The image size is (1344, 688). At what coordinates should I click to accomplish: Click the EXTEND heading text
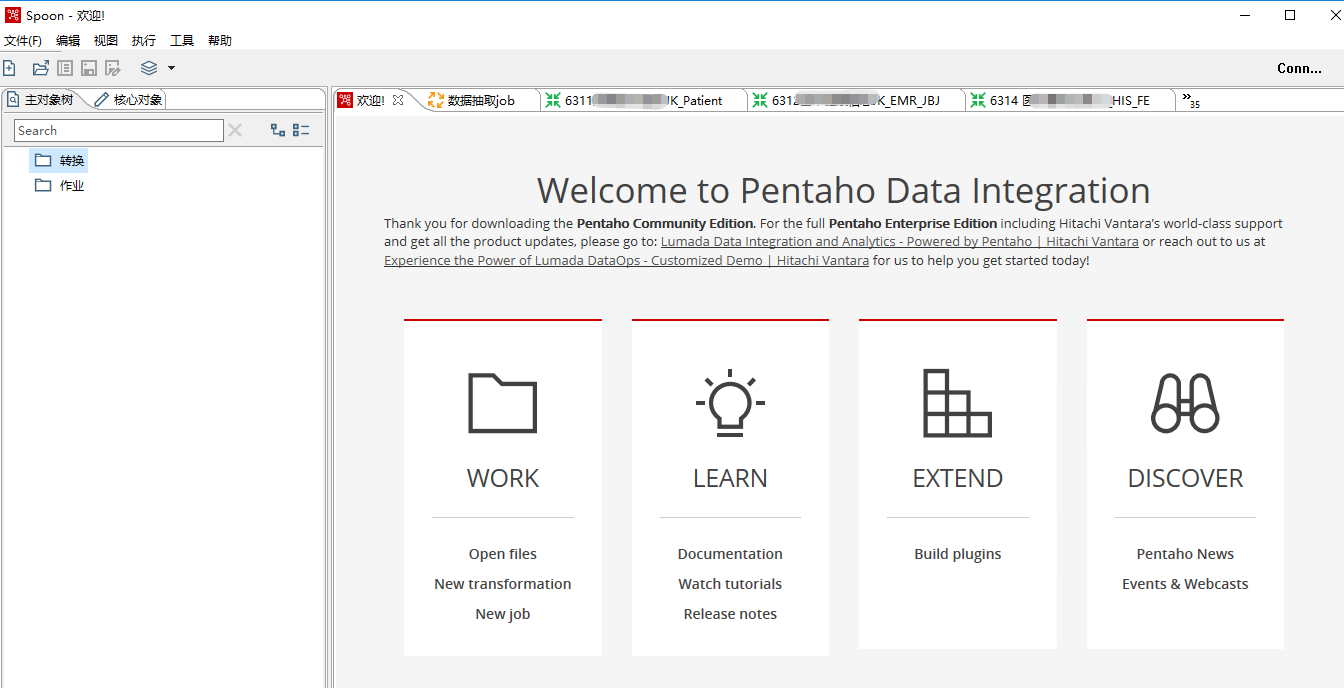[x=958, y=478]
